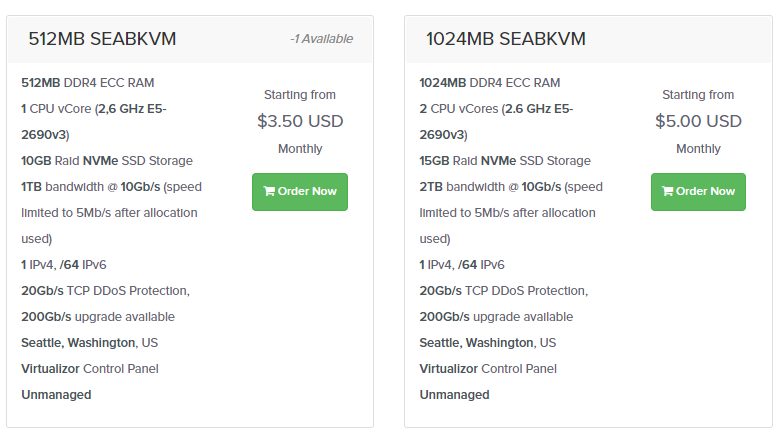Click 2 CPU vCores specification
The height and width of the screenshot is (444, 779).
(496, 122)
